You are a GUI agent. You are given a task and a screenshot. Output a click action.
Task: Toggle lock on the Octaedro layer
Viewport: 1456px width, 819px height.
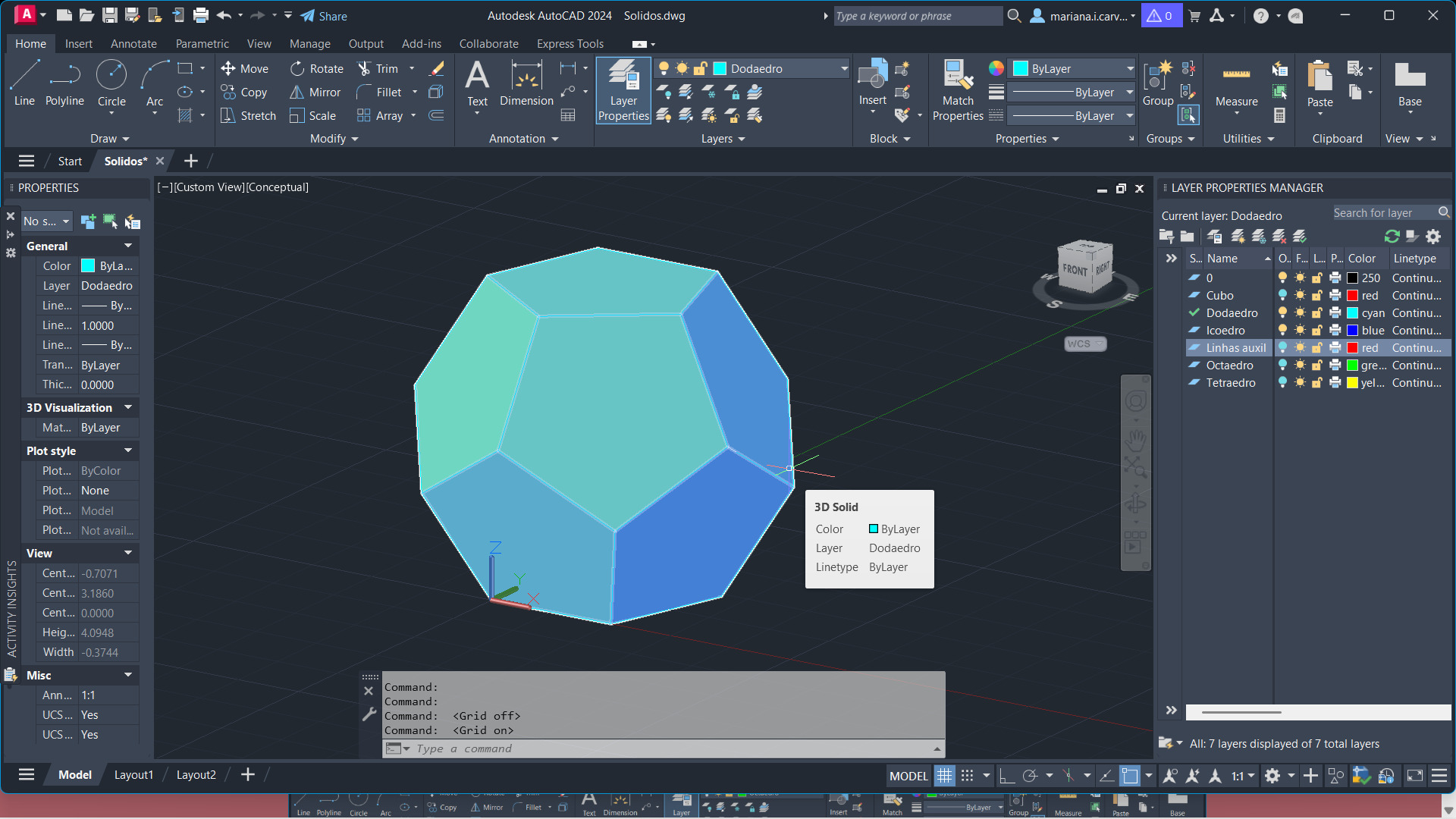tap(1317, 366)
